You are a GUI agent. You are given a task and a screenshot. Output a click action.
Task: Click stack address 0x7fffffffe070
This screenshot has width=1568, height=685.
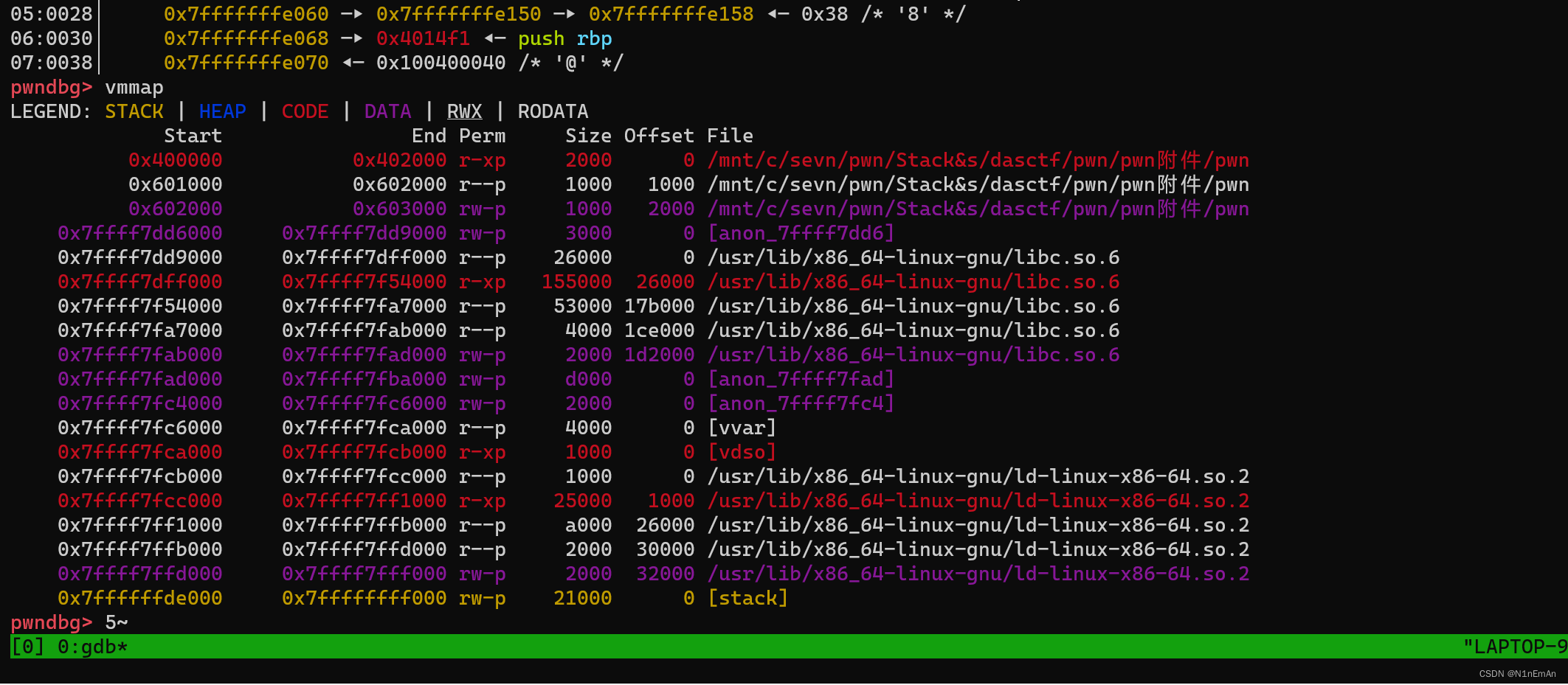coord(246,63)
